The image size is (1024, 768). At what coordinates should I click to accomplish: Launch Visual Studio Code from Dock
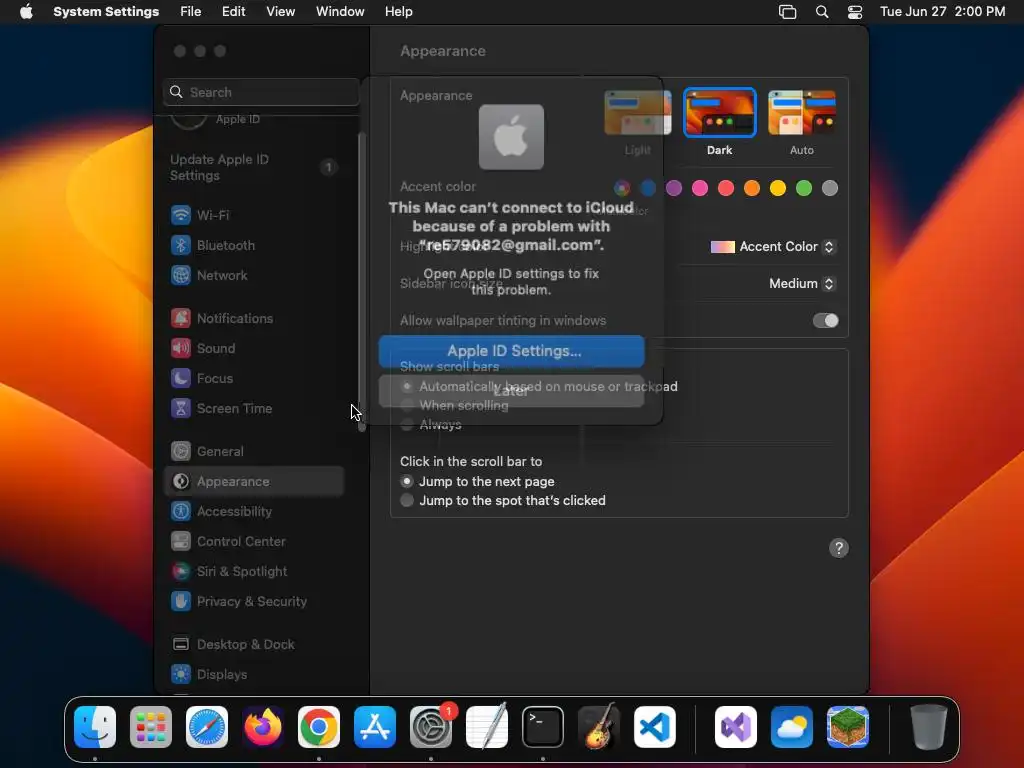[x=655, y=727]
